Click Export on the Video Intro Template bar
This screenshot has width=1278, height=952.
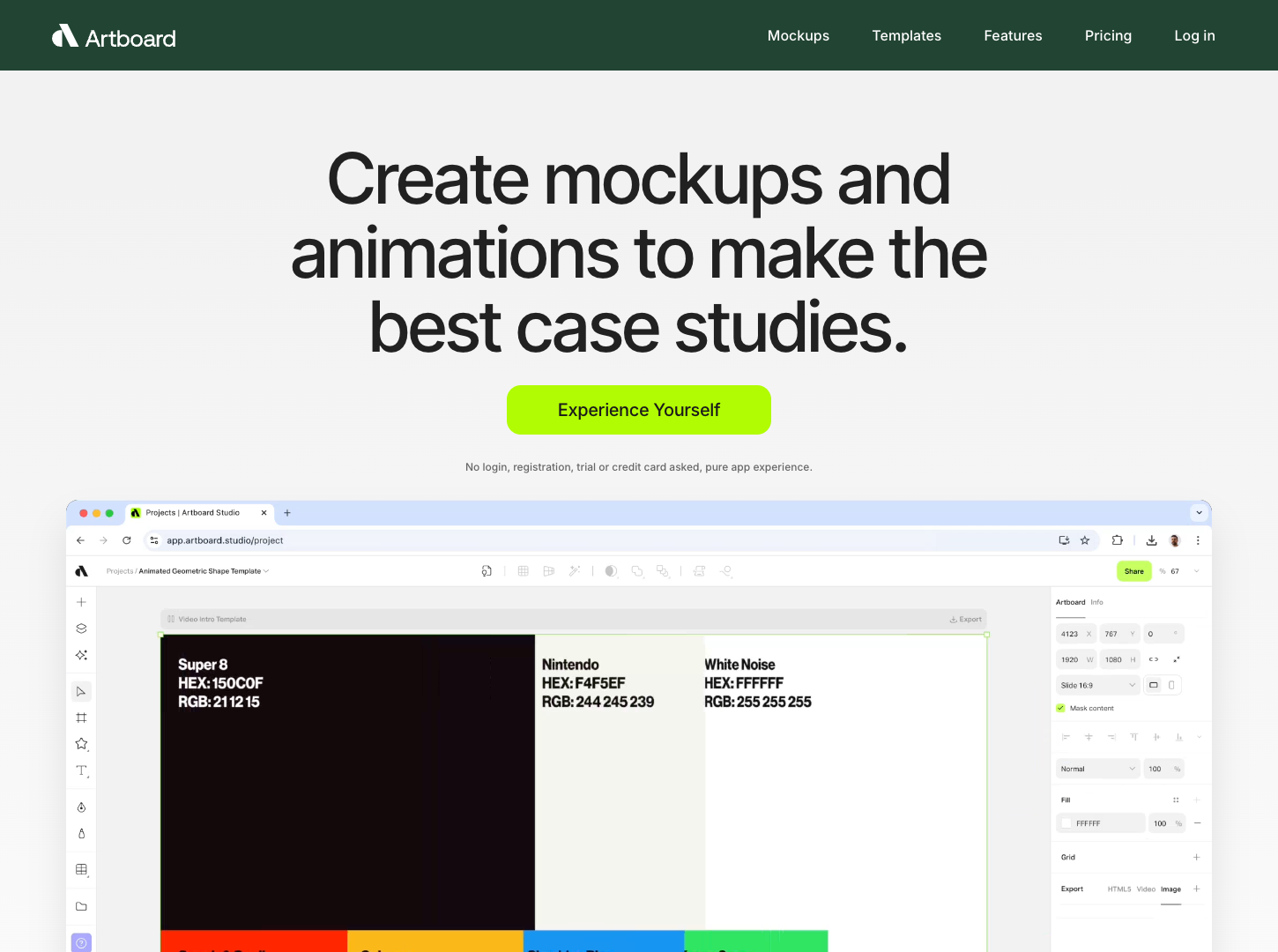(966, 619)
